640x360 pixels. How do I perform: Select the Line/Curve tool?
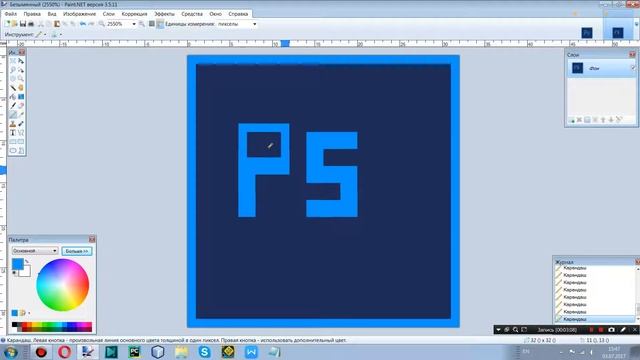pos(21,133)
